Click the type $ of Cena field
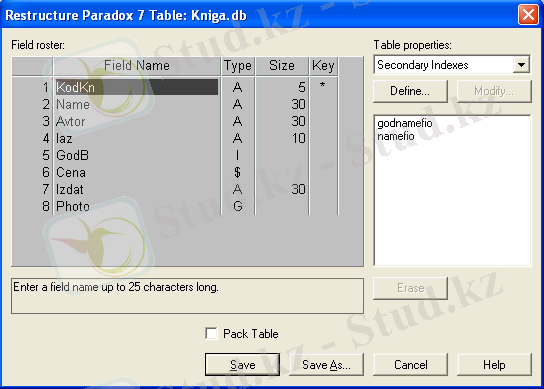Viewport: 544px width, 389px height. pos(237,172)
